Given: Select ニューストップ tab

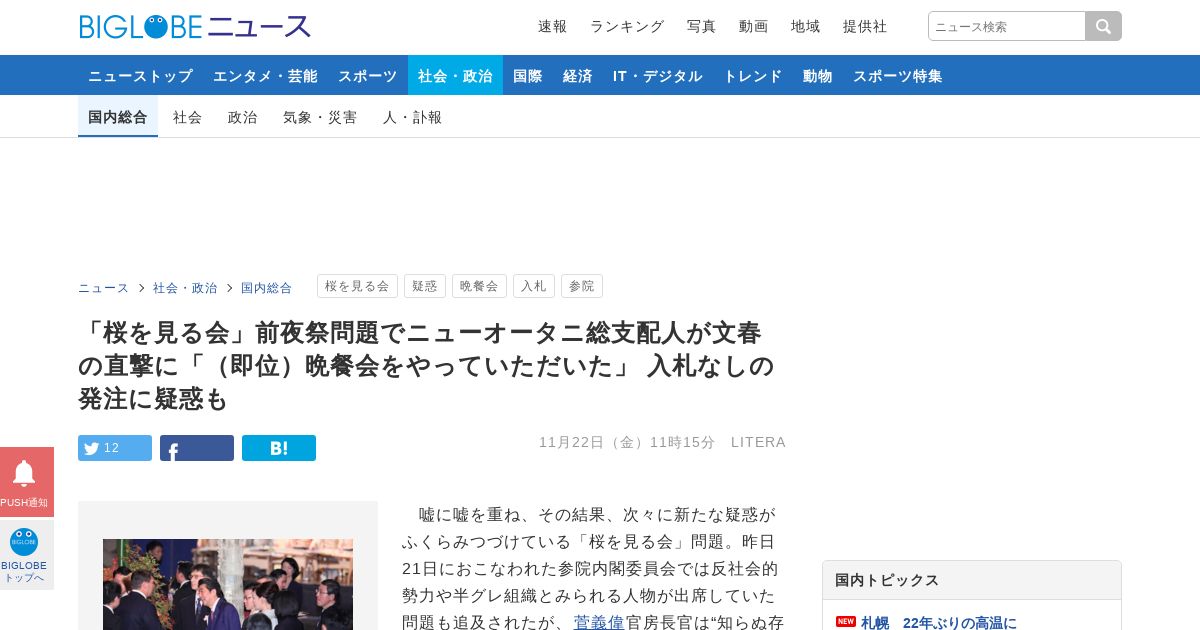Looking at the screenshot, I should [x=140, y=75].
